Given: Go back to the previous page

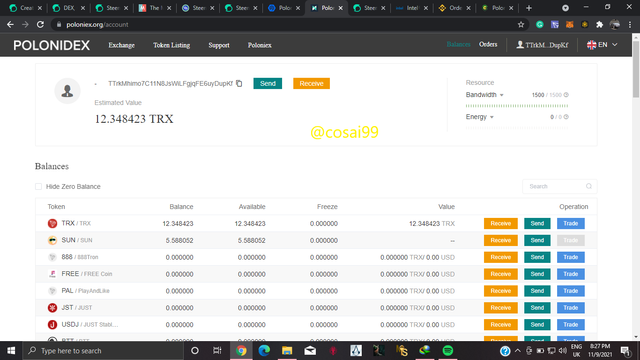Looking at the screenshot, I should pyautogui.click(x=10, y=24).
